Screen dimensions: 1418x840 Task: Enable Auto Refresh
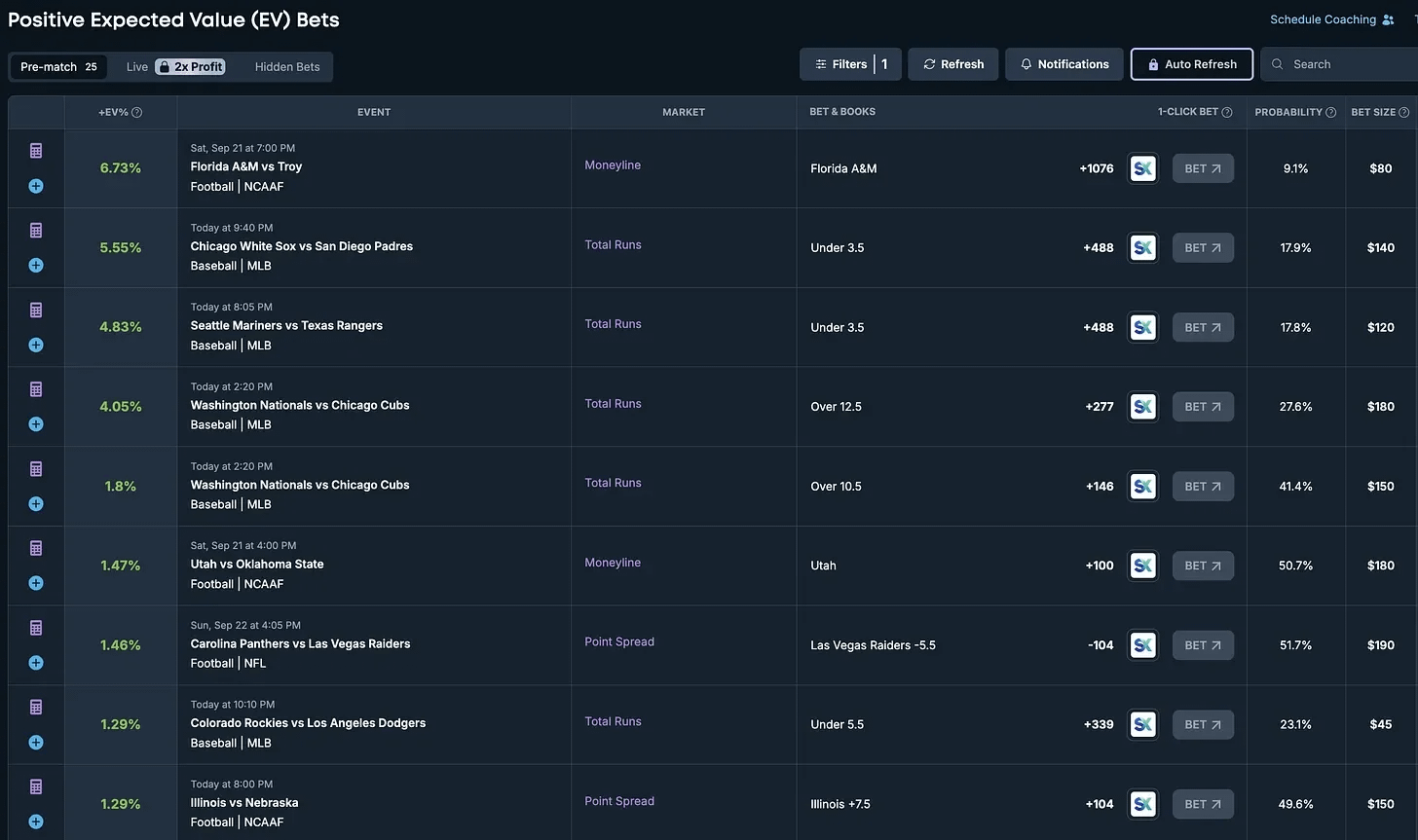(x=1191, y=63)
